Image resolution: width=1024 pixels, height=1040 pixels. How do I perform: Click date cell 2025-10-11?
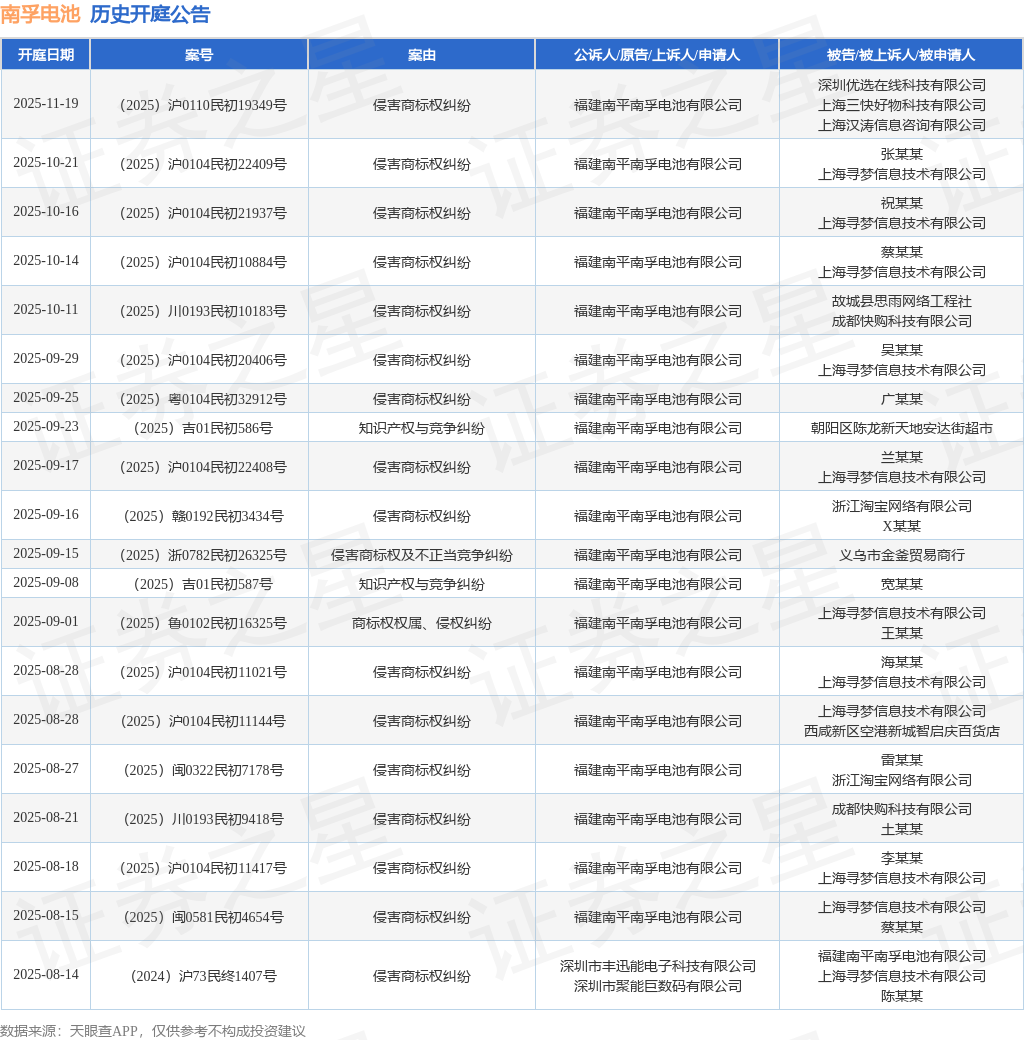point(46,310)
